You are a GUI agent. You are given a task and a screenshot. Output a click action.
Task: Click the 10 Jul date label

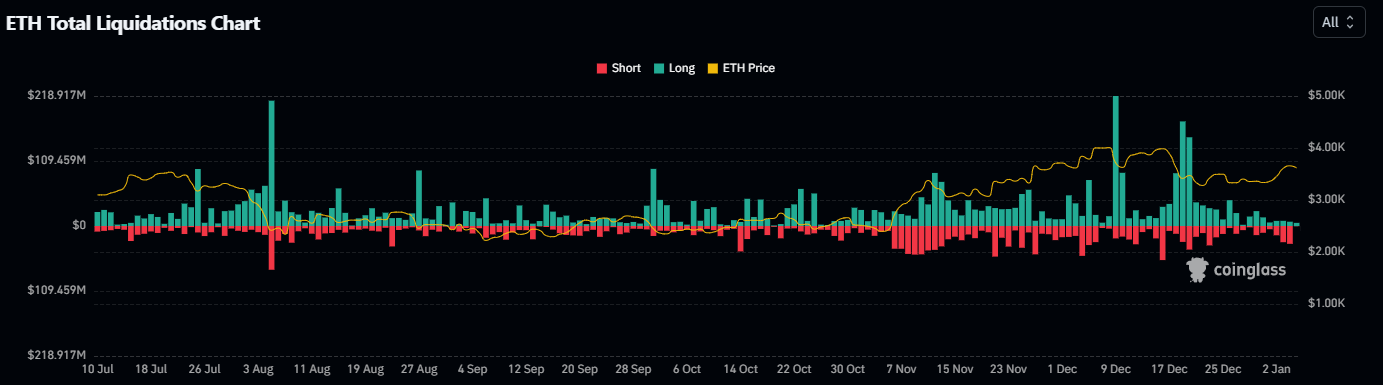coord(97,369)
